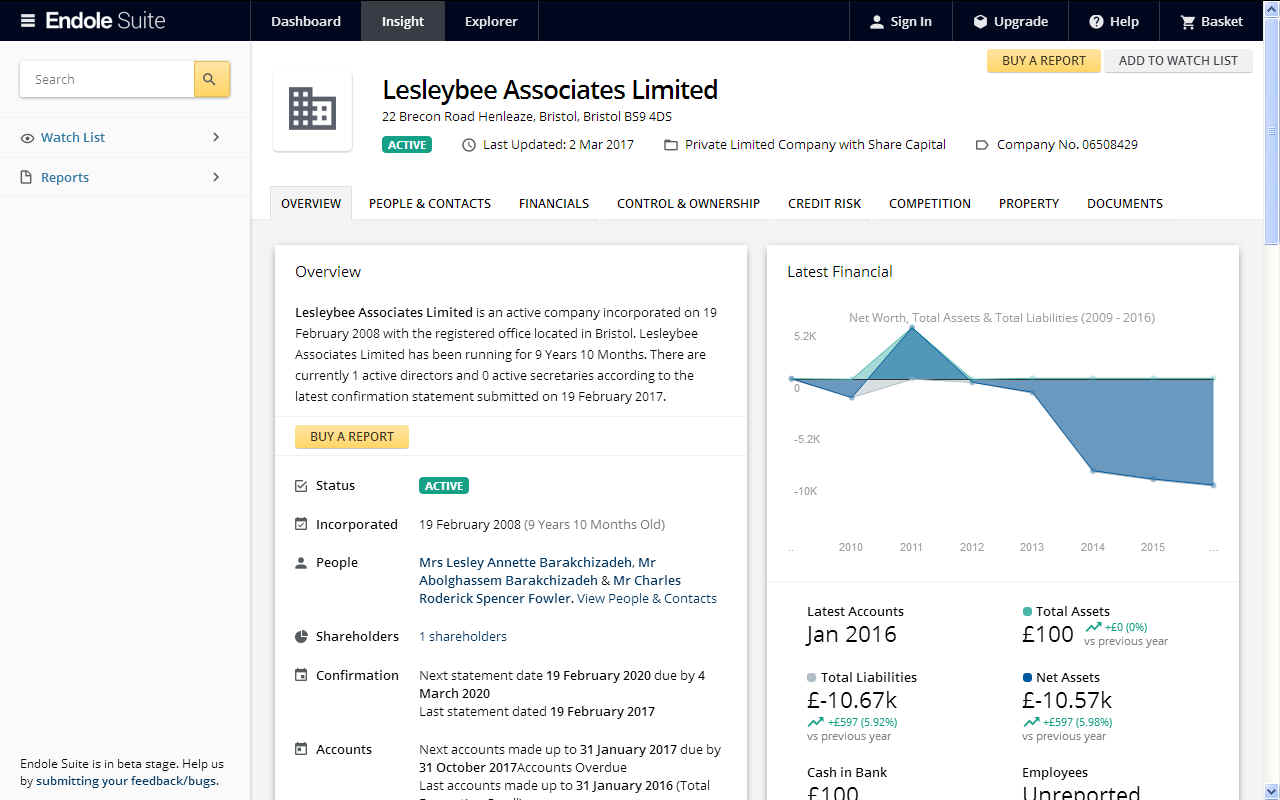Click the Confirmation calendar icon

tap(301, 675)
